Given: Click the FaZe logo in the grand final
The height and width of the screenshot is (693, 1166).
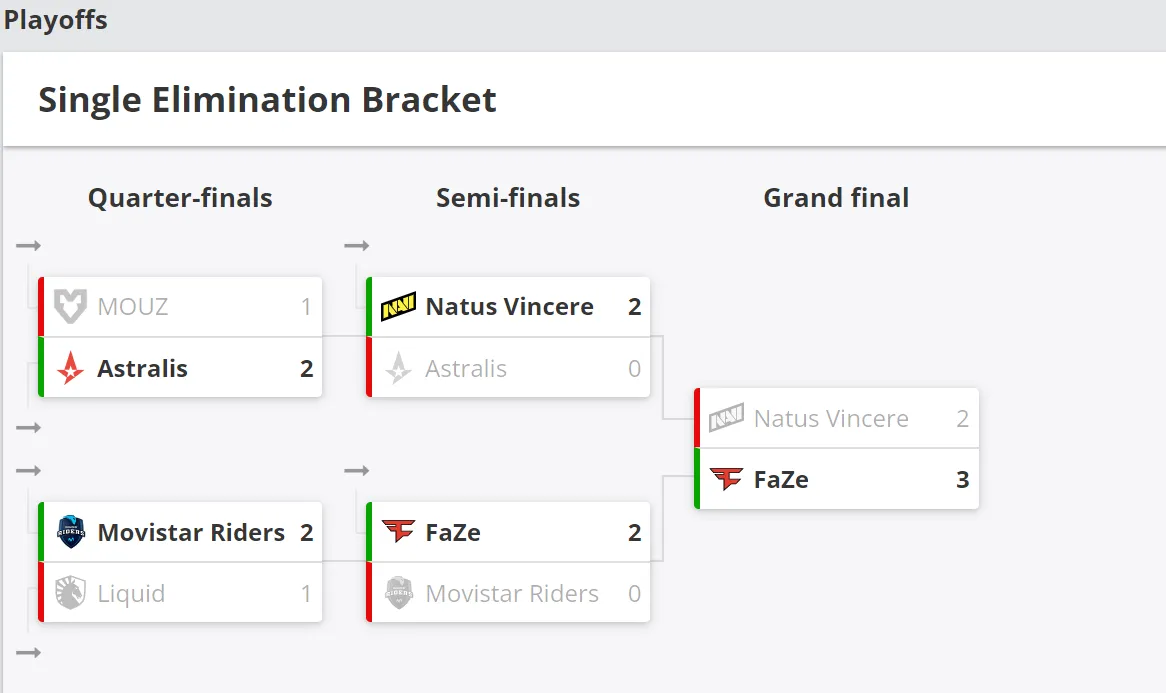Looking at the screenshot, I should click(x=727, y=479).
